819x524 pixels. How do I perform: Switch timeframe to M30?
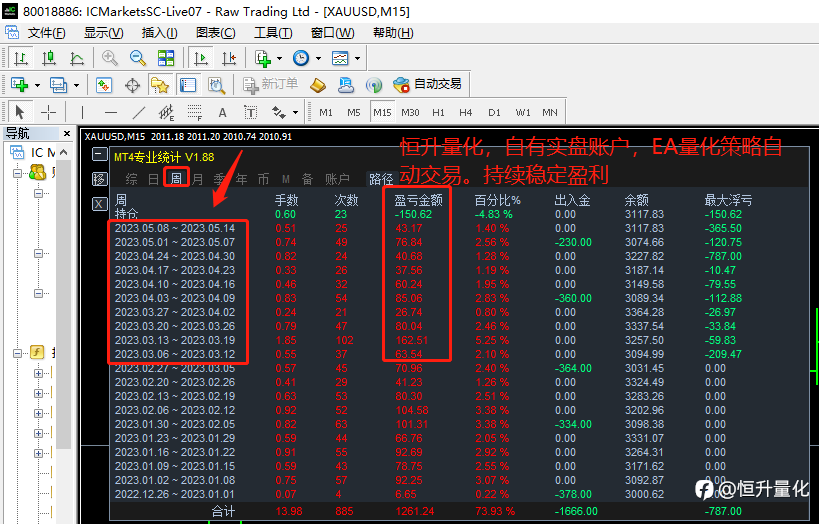click(x=410, y=112)
